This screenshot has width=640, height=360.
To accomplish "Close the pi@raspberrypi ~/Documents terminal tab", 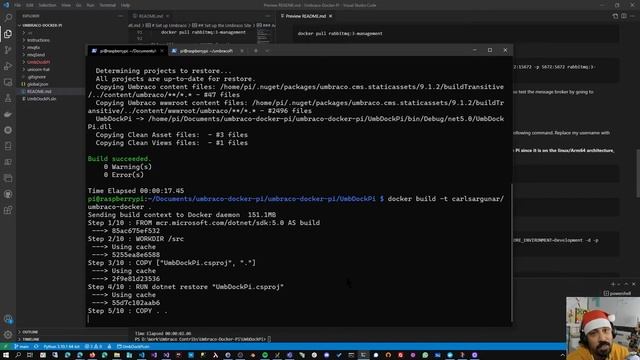I will click(x=162, y=51).
